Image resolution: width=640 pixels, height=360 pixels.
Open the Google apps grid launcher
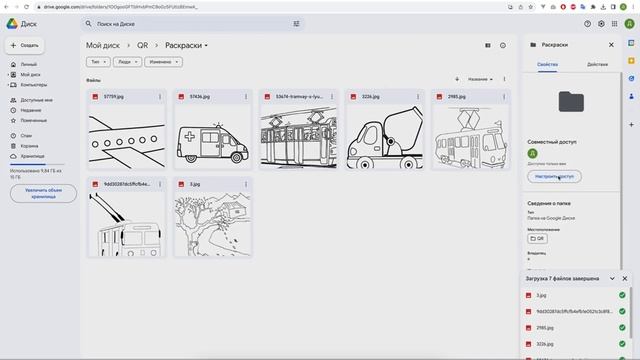point(615,24)
